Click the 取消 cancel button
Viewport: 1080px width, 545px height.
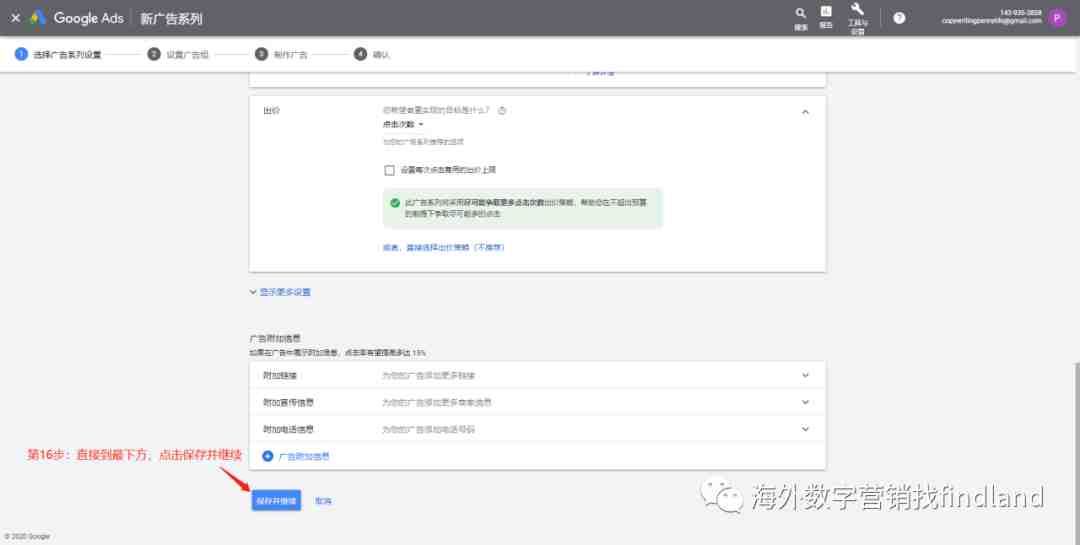pos(323,501)
